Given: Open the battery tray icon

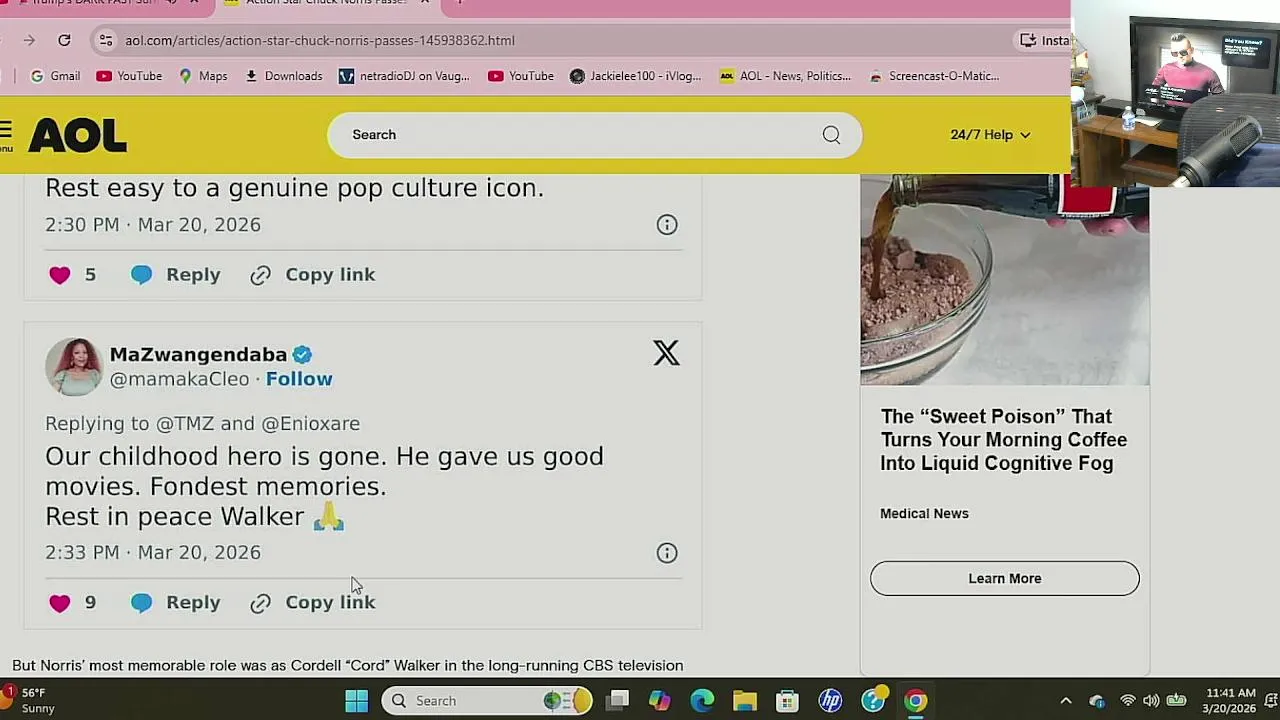Looking at the screenshot, I should coord(1176,701).
